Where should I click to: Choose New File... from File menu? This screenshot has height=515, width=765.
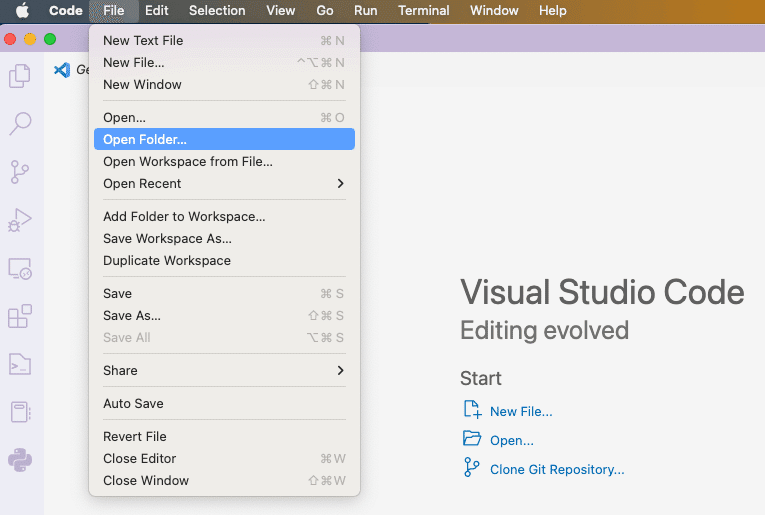224,62
